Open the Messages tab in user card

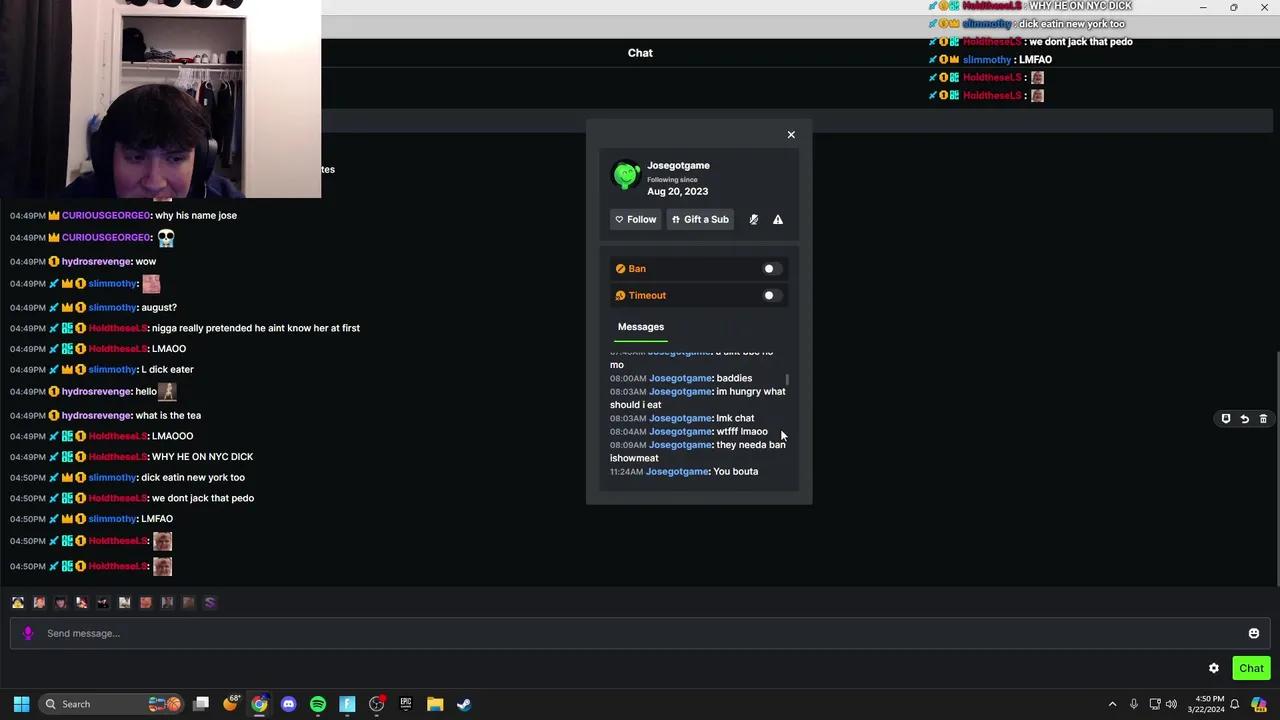(x=641, y=327)
